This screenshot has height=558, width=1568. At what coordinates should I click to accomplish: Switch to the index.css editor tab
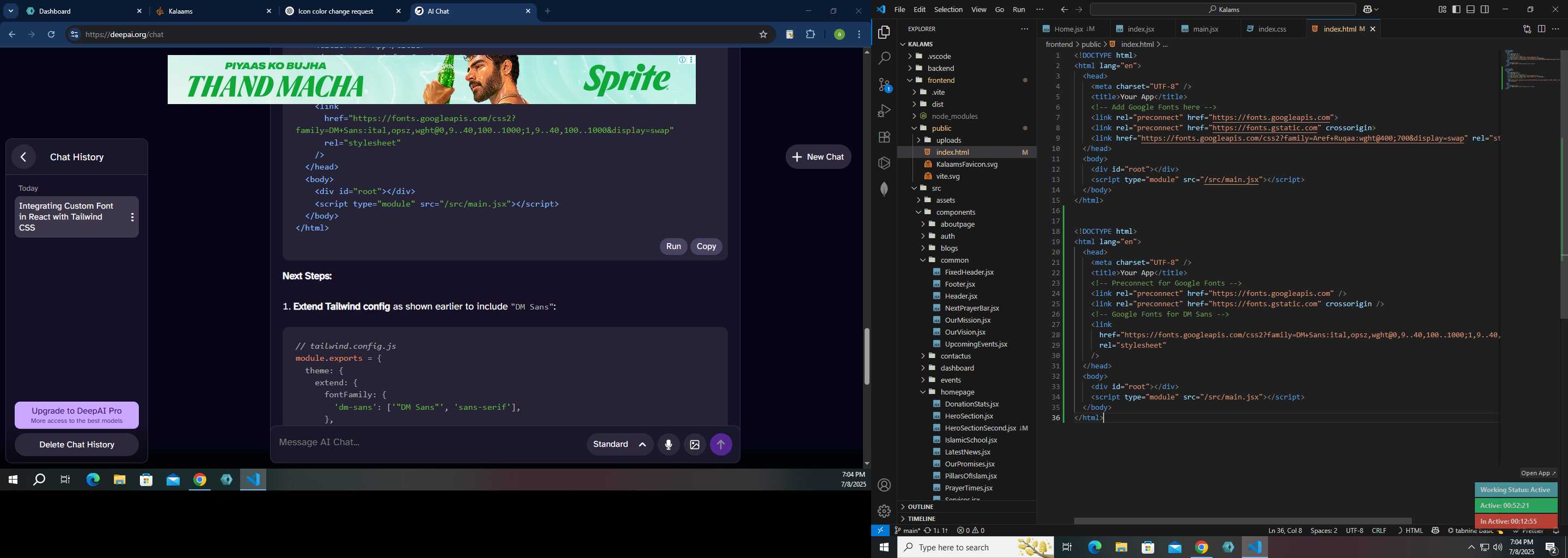click(x=1272, y=29)
